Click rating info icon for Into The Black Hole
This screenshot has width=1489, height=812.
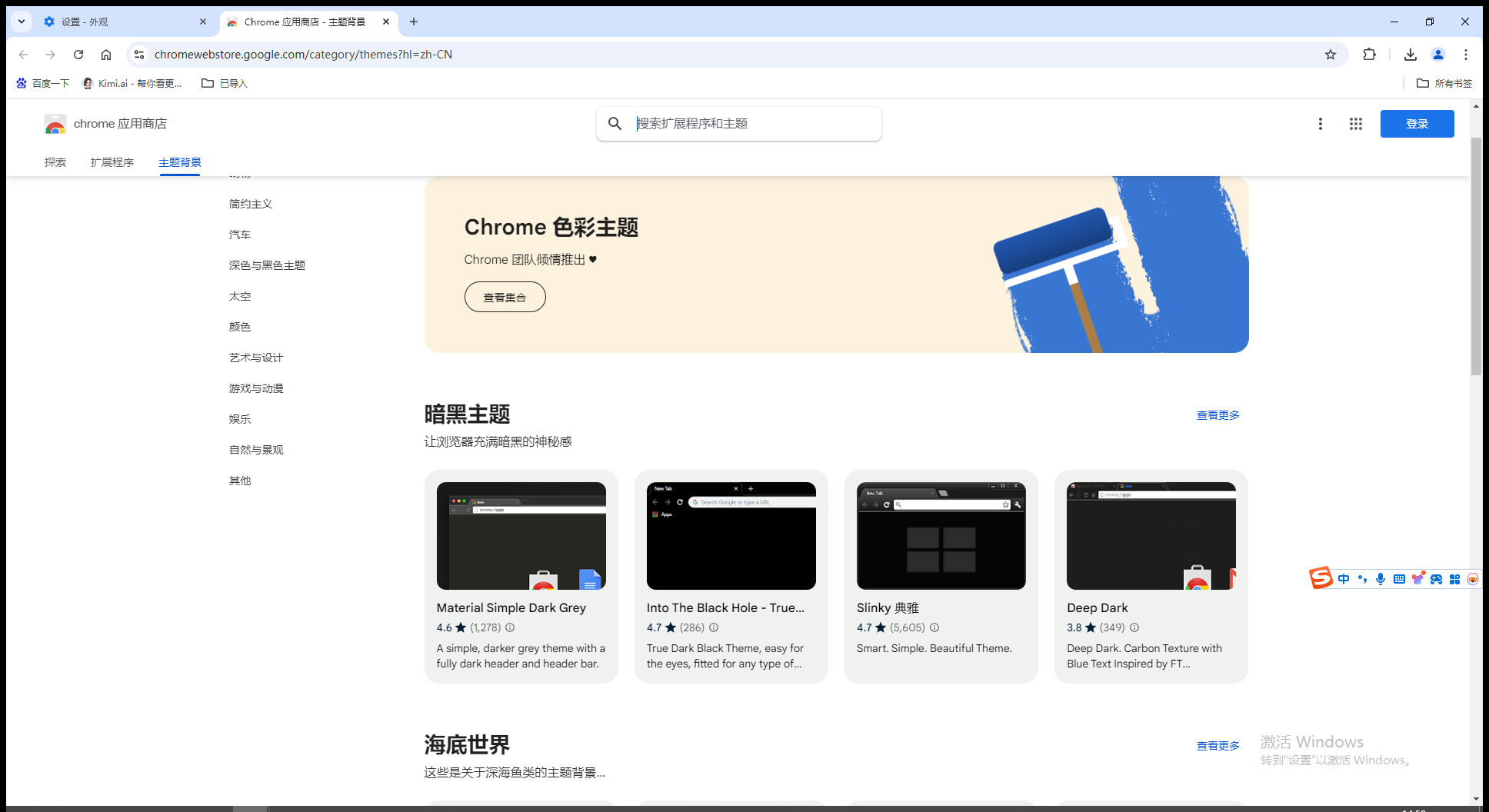(714, 627)
